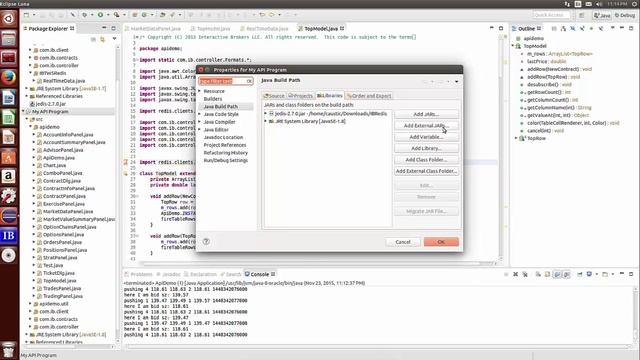Toggle Scroll Lock in the Console toolbar
This screenshot has height=360, width=640.
[547, 274]
